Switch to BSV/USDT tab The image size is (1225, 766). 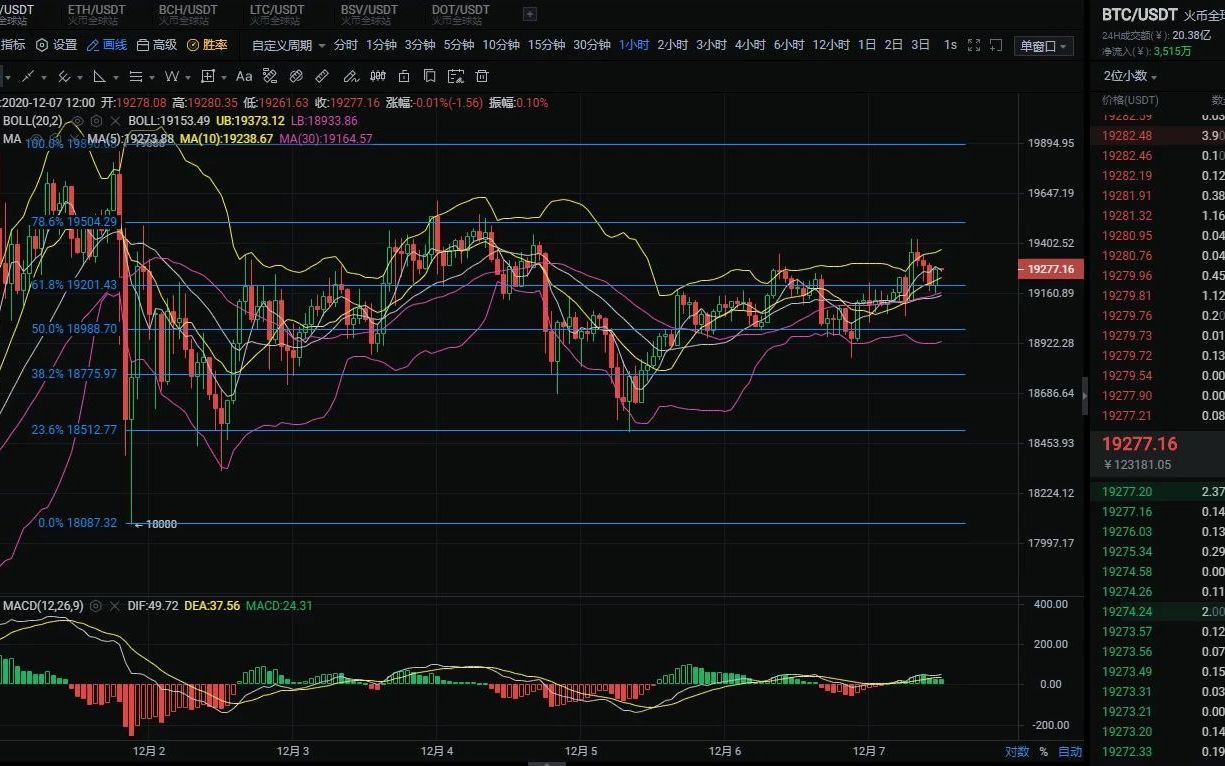(x=368, y=14)
